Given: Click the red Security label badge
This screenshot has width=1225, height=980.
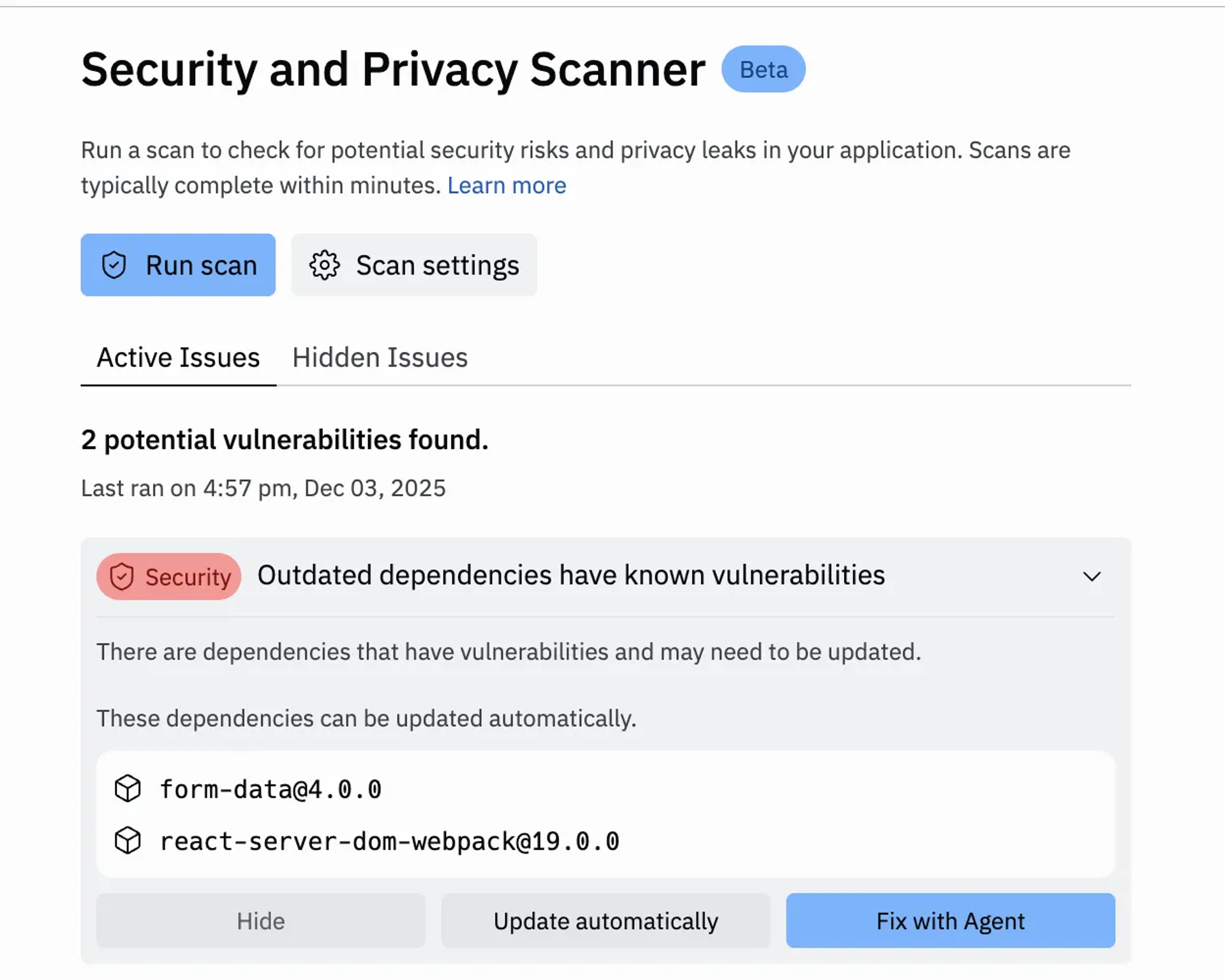Looking at the screenshot, I should pos(168,576).
